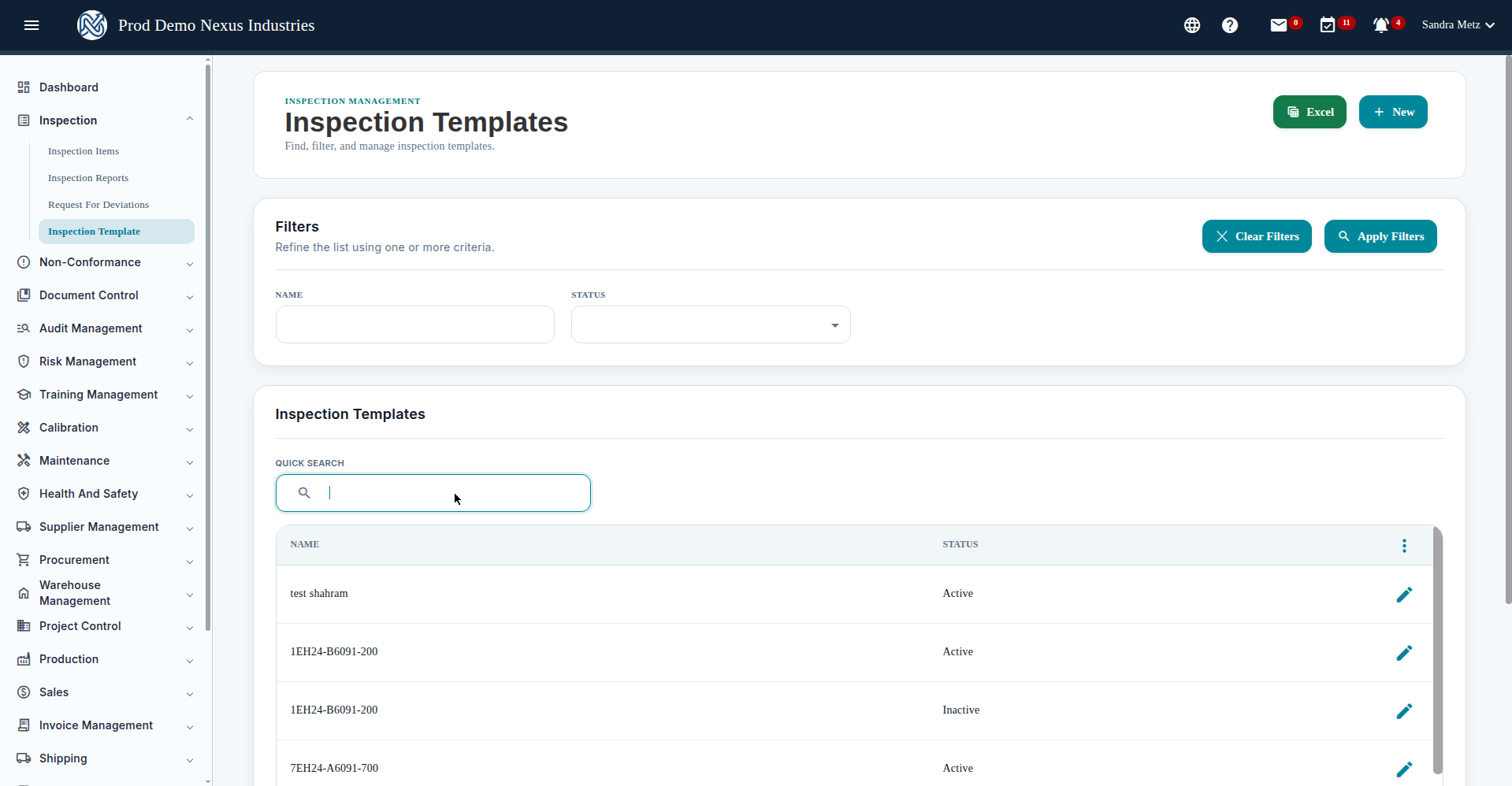Click the Clear Filters button
The height and width of the screenshot is (786, 1512).
[1257, 236]
